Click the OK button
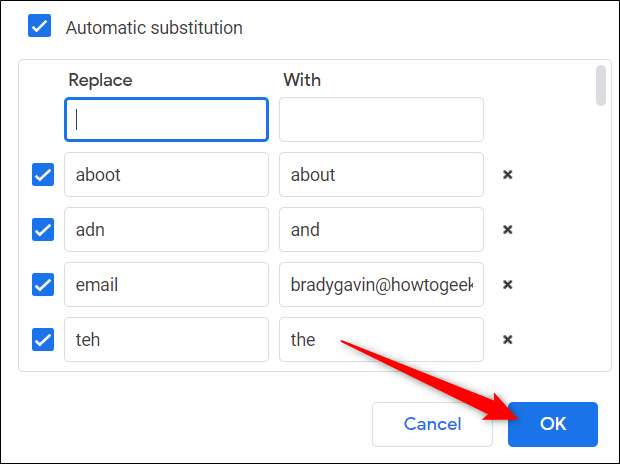This screenshot has height=464, width=620. pos(552,424)
